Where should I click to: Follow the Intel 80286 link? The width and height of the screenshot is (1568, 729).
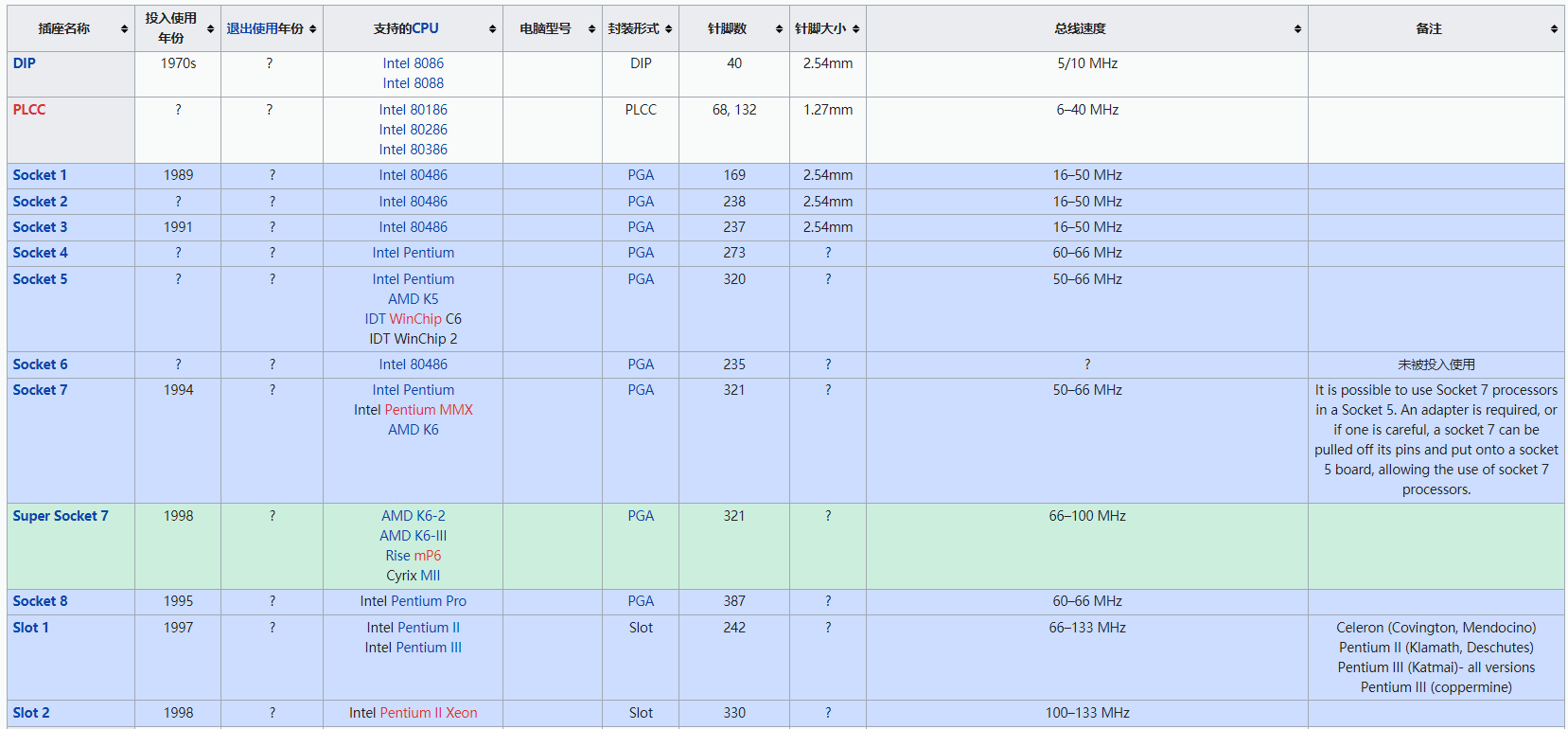pos(414,130)
